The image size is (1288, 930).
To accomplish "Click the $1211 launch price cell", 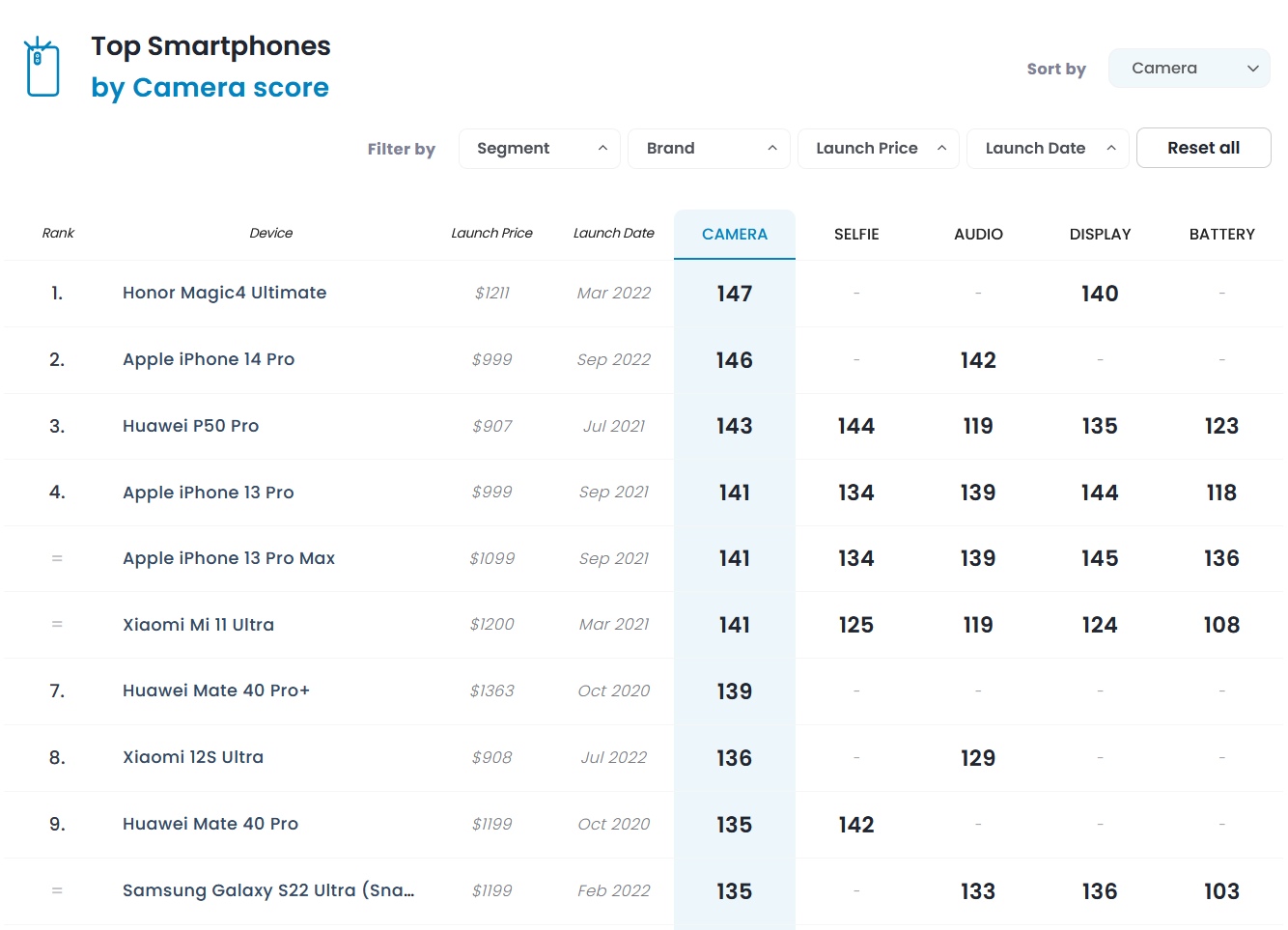I will pos(491,293).
